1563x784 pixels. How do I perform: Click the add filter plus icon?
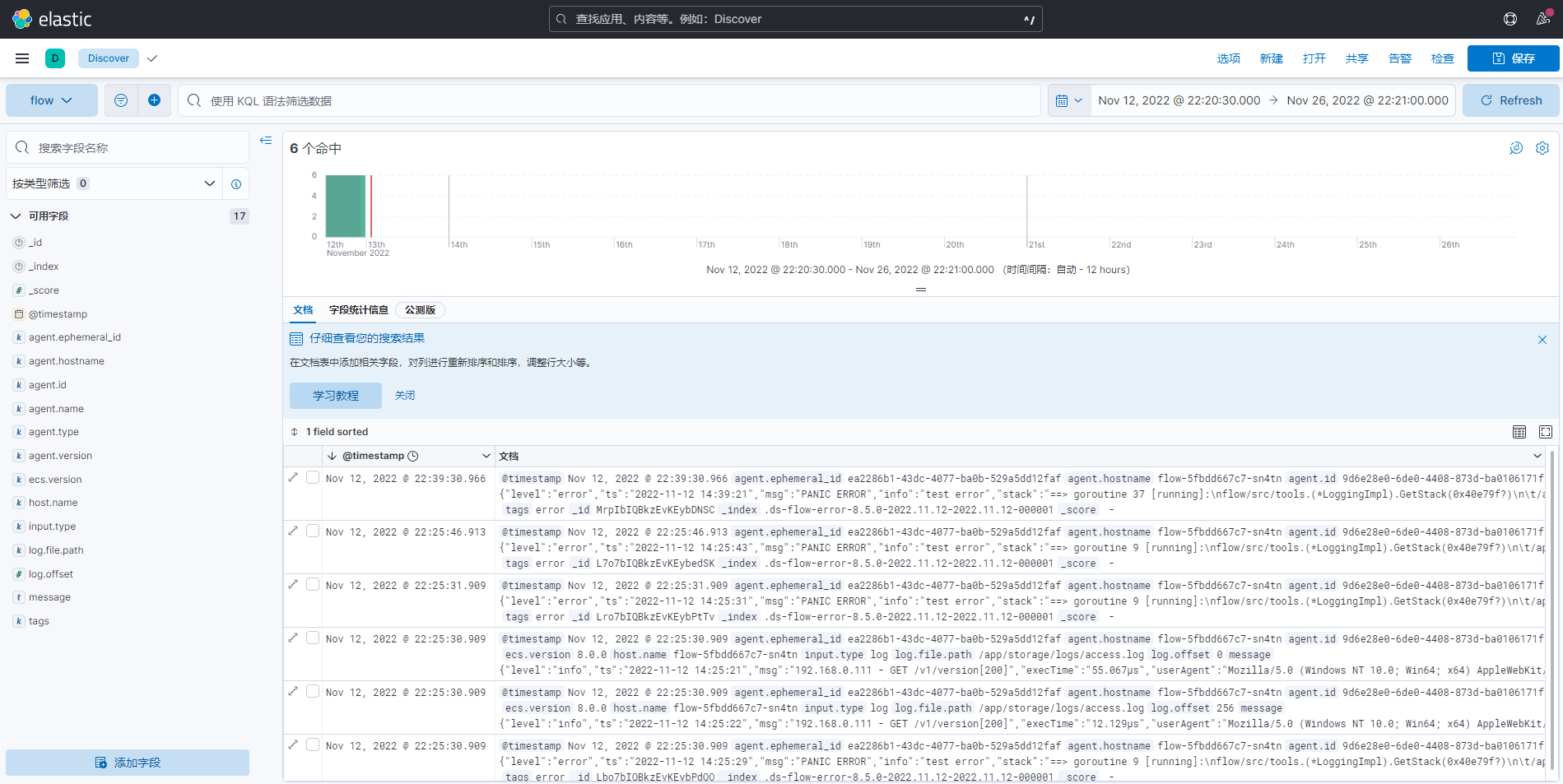point(154,100)
